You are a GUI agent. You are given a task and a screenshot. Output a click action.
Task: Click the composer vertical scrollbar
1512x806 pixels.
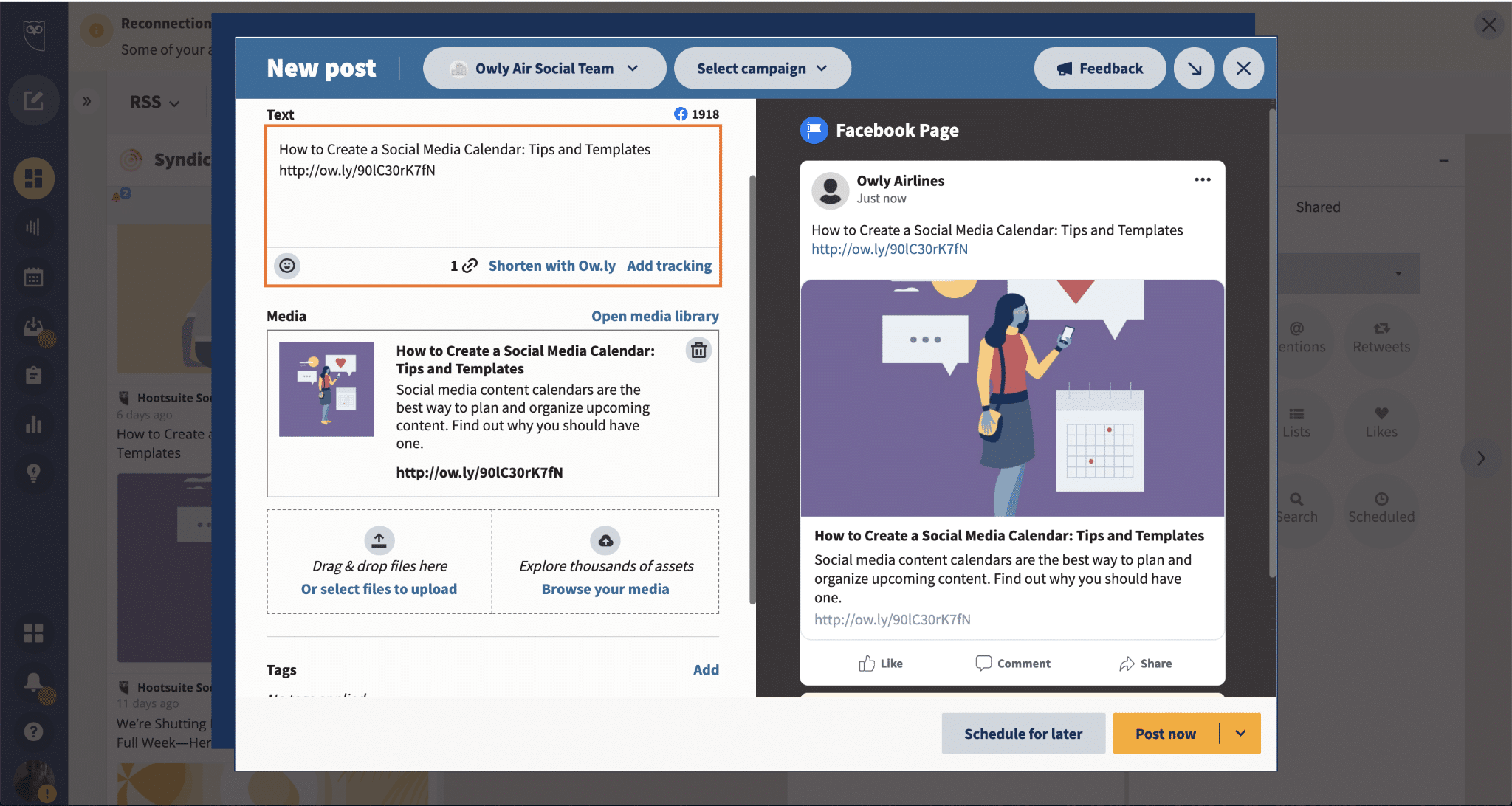[752, 389]
